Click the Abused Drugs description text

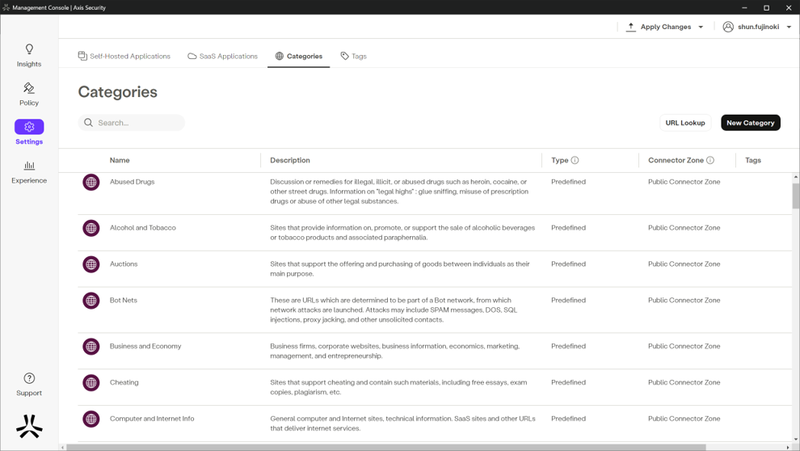399,191
